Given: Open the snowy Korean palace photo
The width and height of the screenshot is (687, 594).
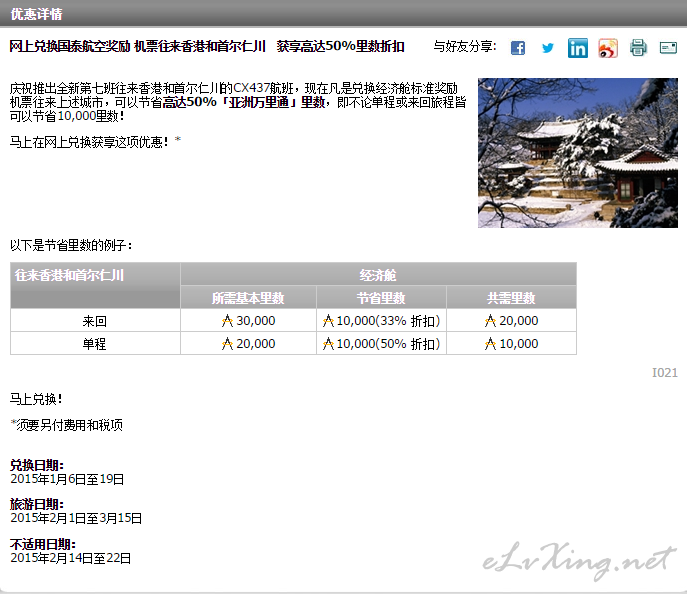Looking at the screenshot, I should [577, 153].
